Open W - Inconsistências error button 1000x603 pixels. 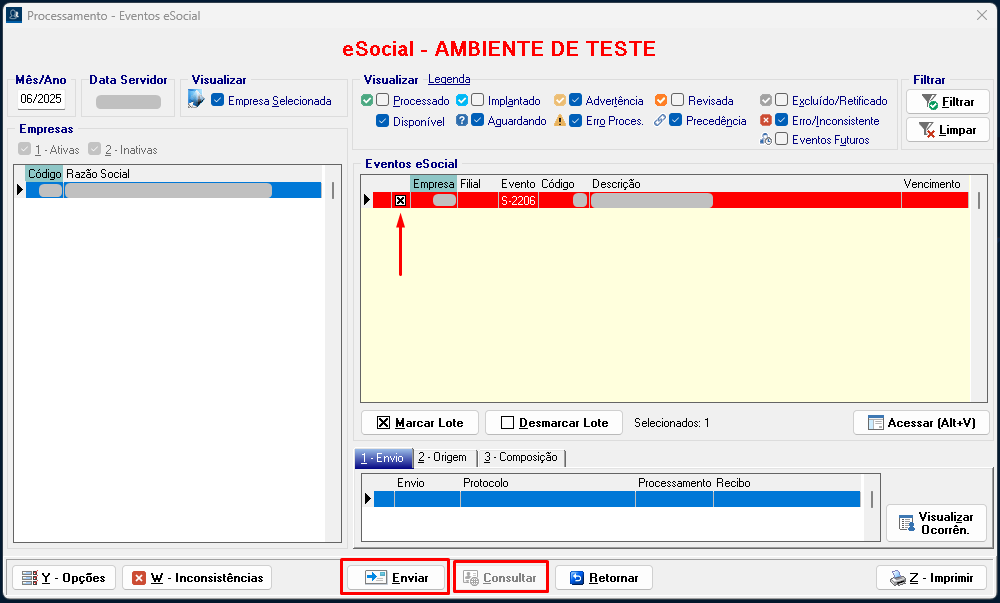tap(197, 578)
